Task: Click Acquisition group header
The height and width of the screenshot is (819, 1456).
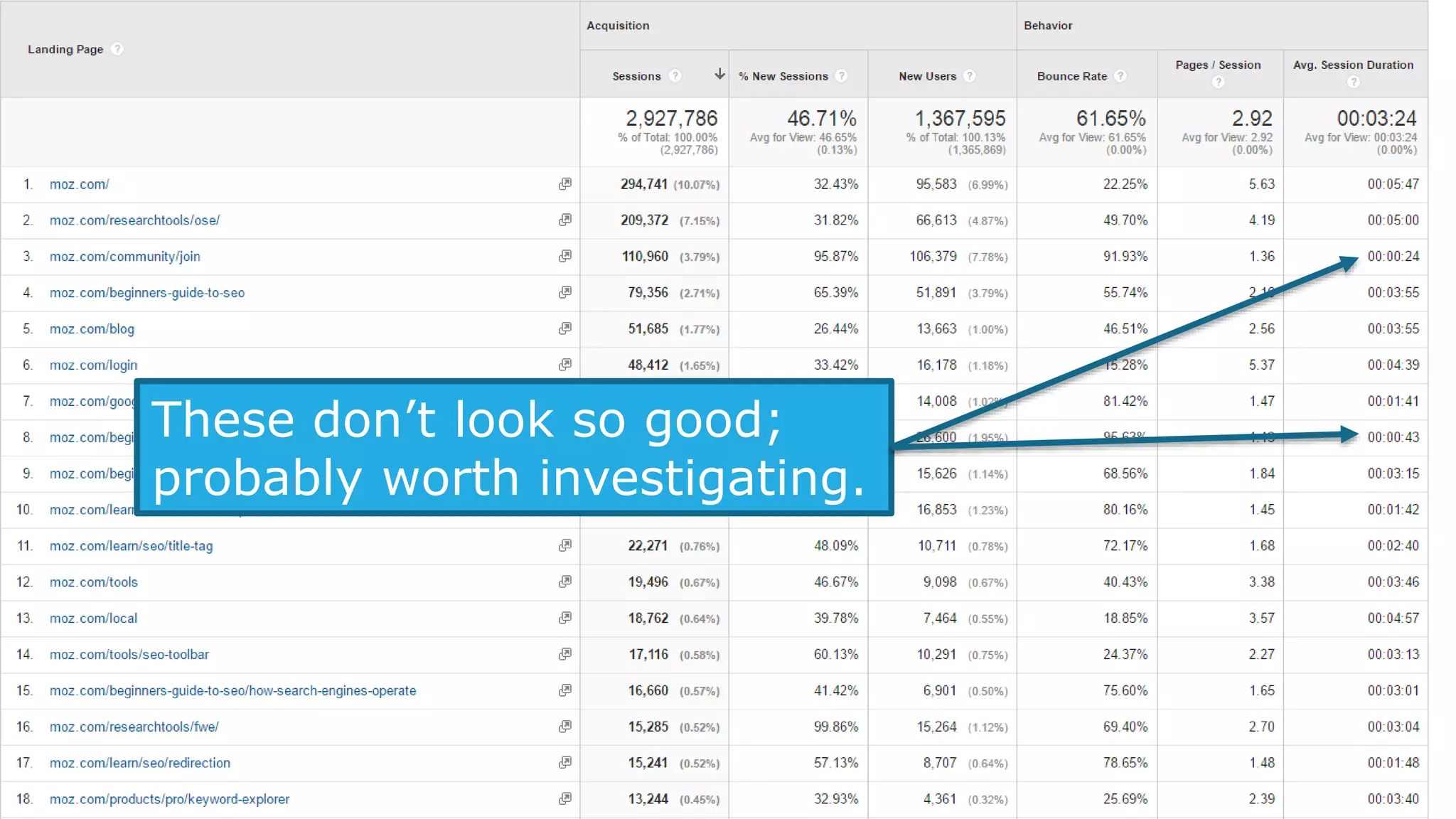Action: pyautogui.click(x=617, y=26)
